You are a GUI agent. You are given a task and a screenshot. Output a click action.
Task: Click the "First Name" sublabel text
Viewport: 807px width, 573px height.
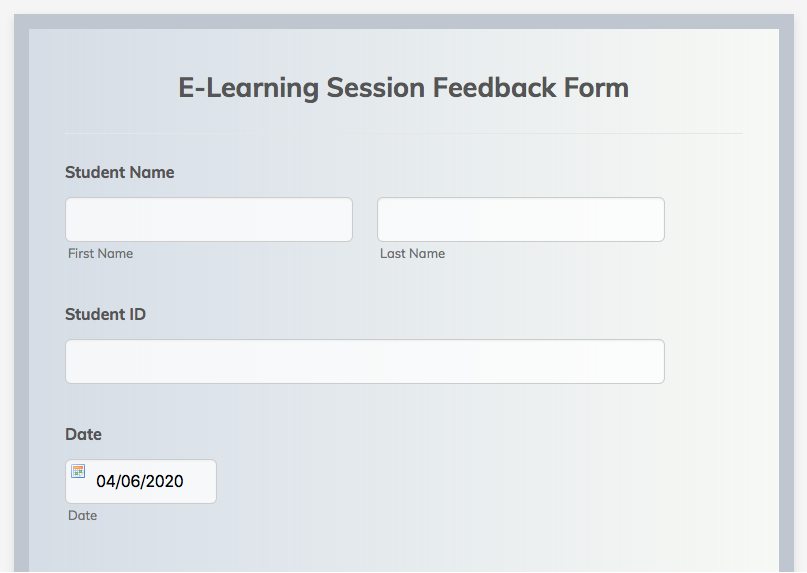click(x=100, y=254)
